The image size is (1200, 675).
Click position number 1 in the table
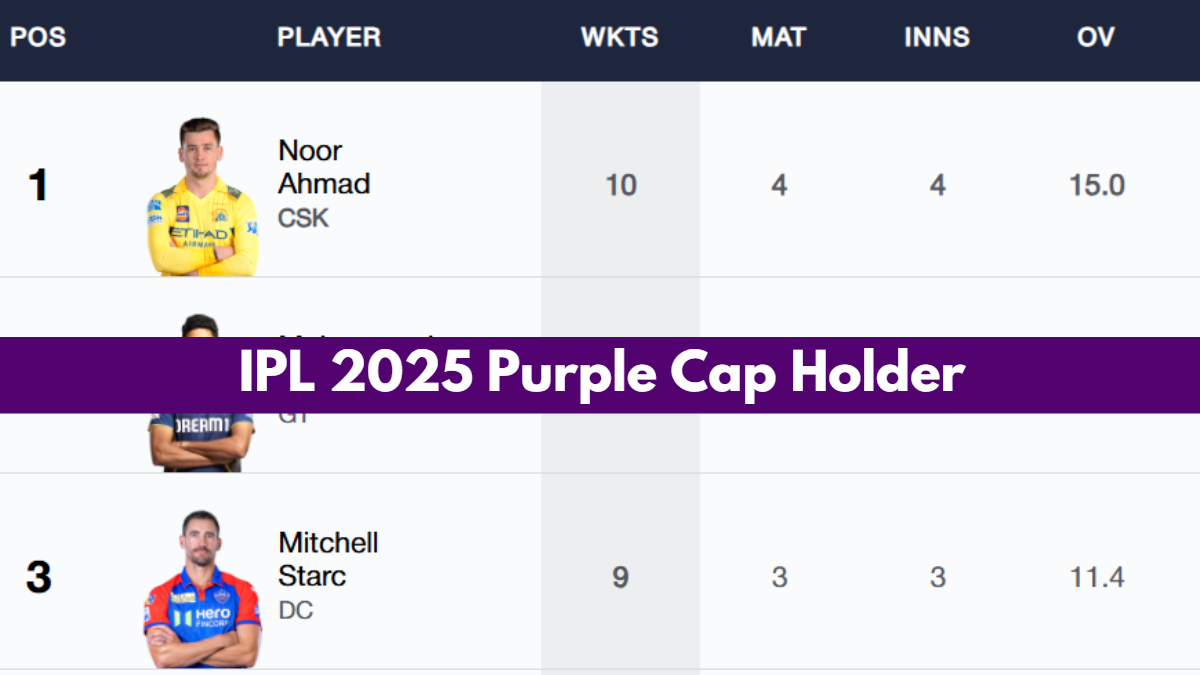tap(38, 185)
